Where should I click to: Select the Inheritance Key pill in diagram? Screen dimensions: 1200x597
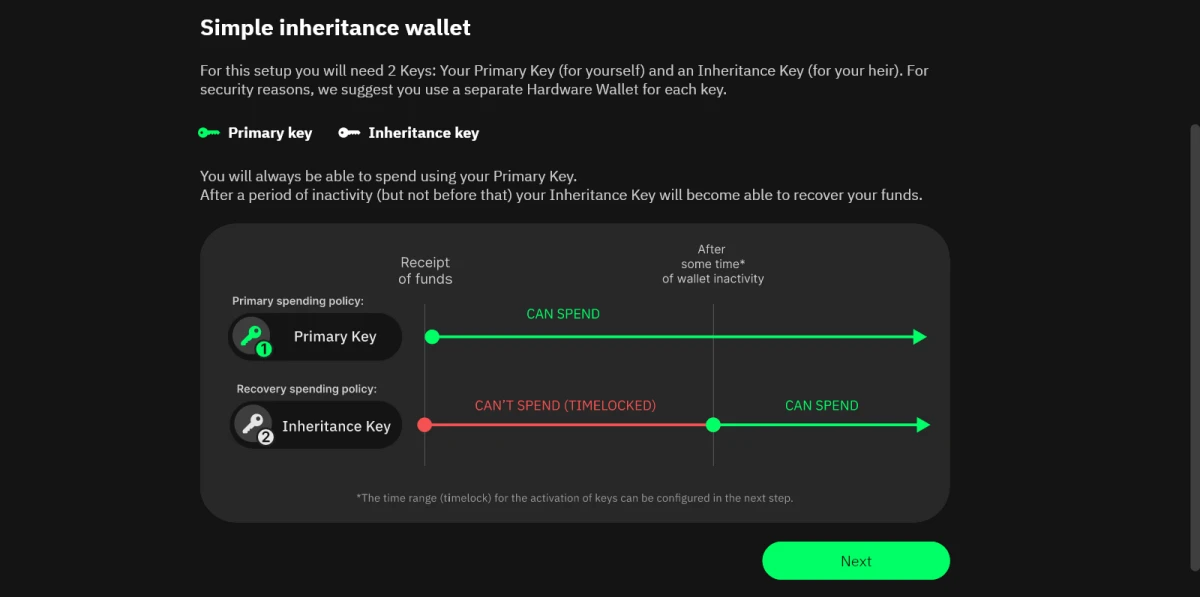316,425
